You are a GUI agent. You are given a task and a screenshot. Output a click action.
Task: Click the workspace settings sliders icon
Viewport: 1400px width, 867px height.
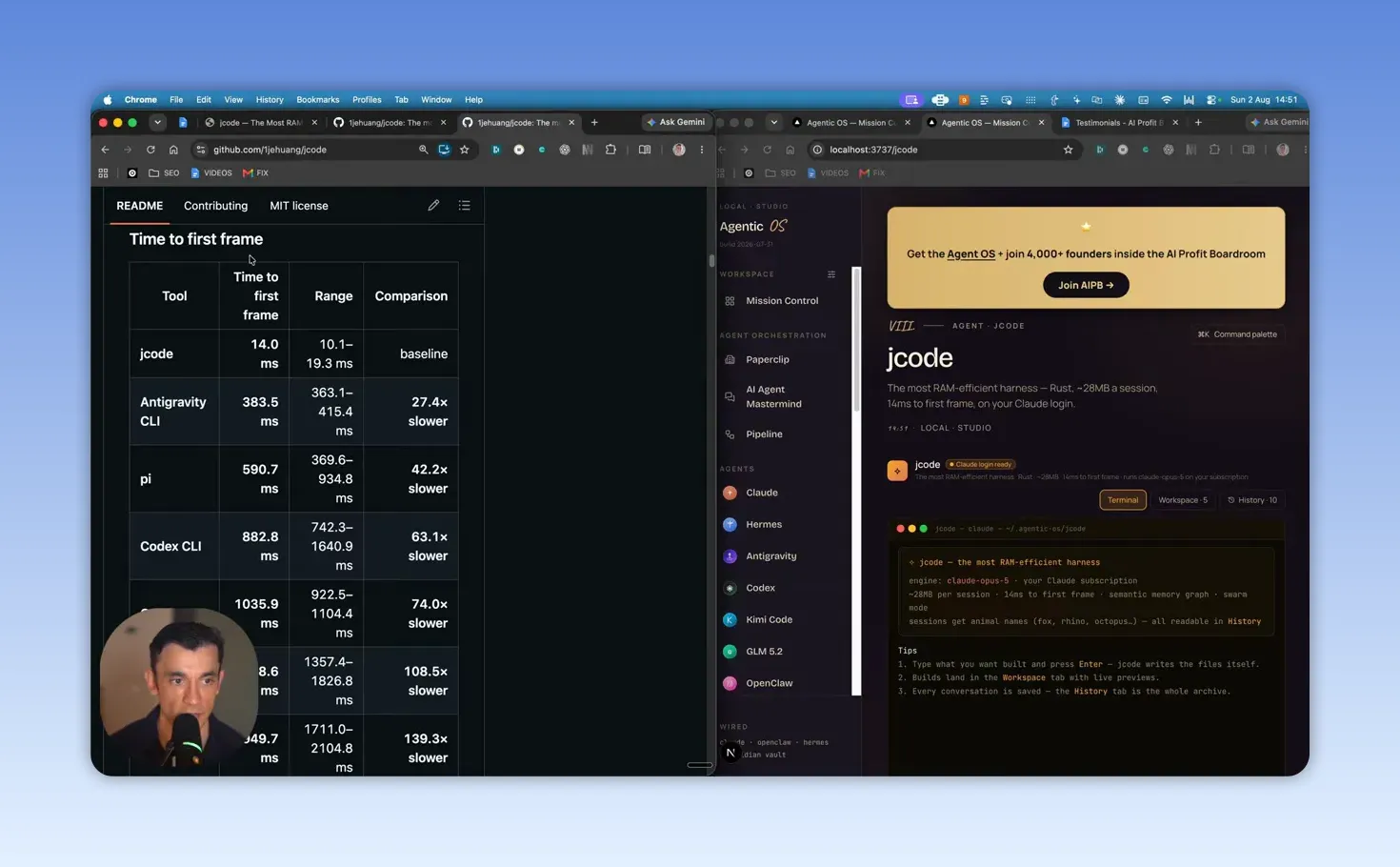click(831, 274)
